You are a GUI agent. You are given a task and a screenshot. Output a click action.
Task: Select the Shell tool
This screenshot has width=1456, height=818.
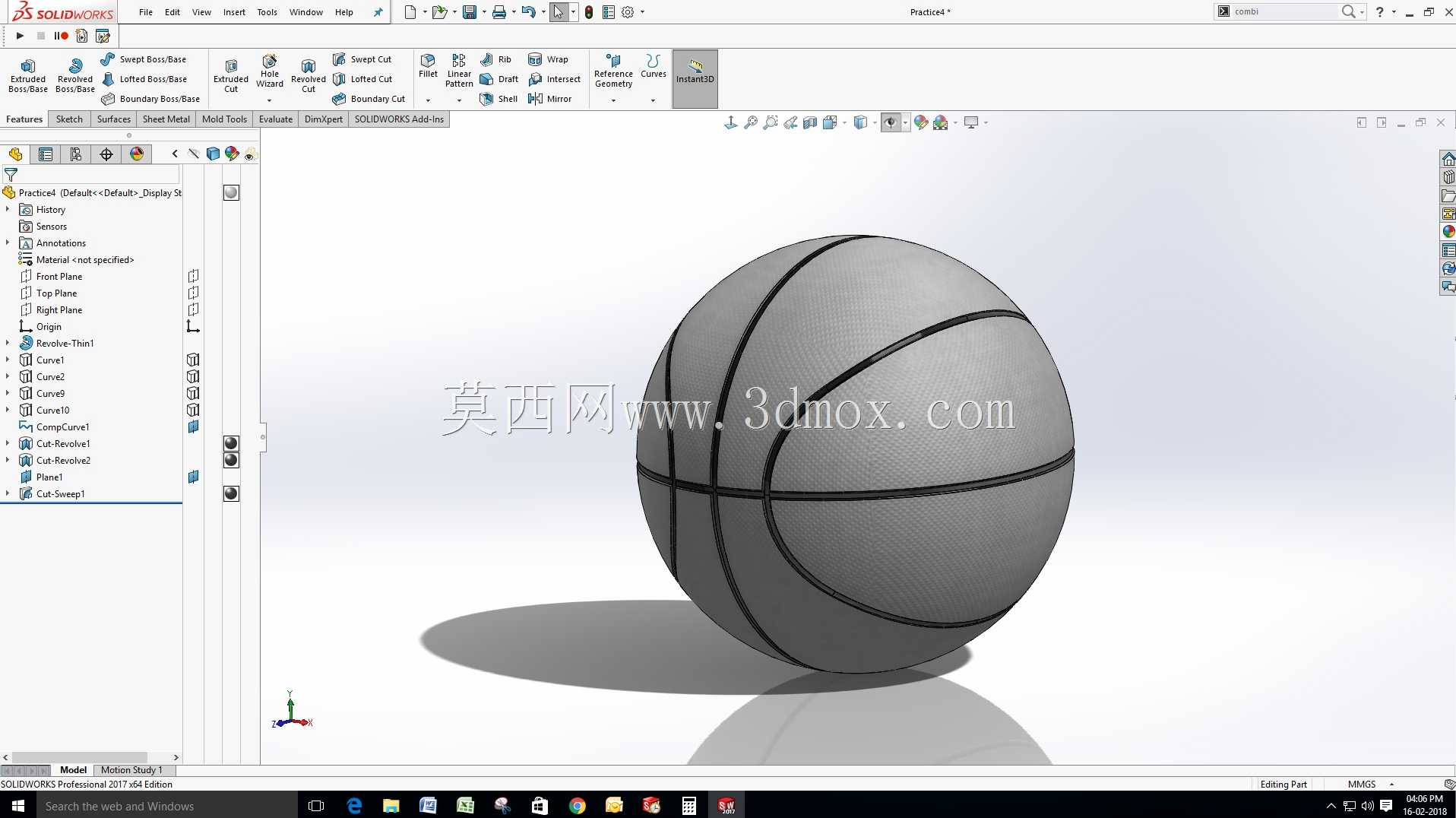coord(499,99)
